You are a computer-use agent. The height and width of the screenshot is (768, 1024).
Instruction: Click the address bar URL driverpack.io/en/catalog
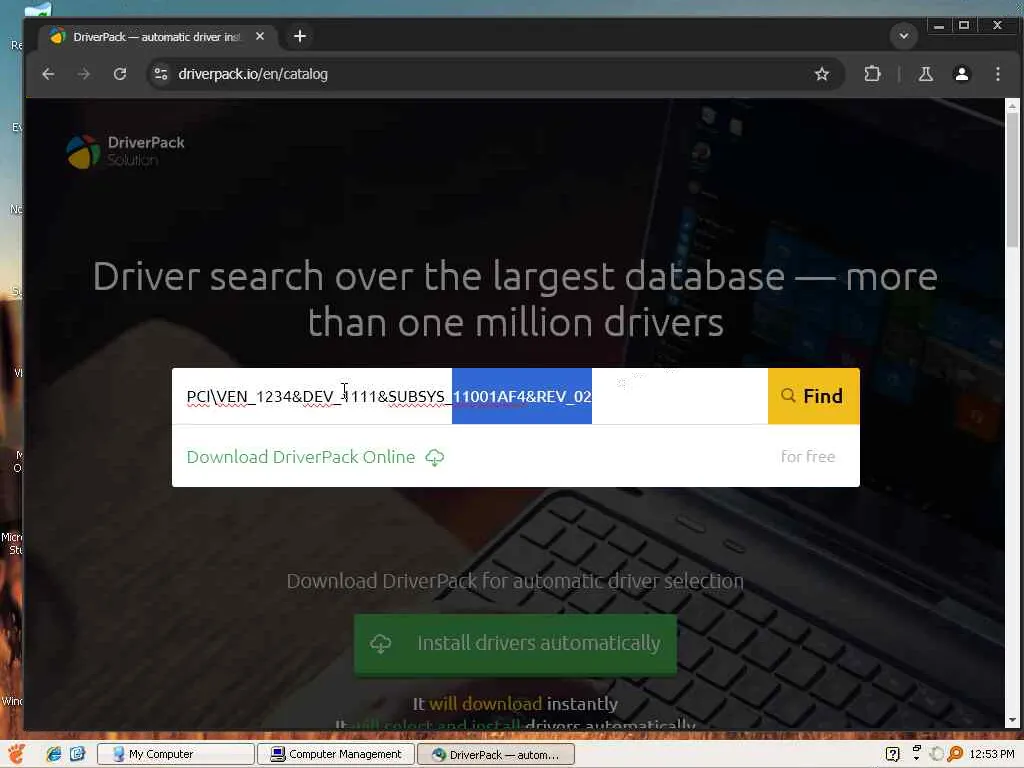coord(253,74)
